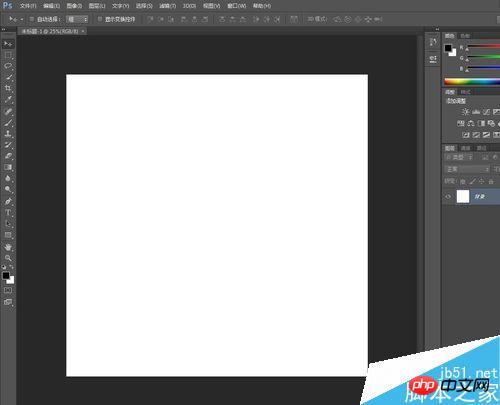
Task: Open the layer filter type dropdown
Action: click(458, 157)
